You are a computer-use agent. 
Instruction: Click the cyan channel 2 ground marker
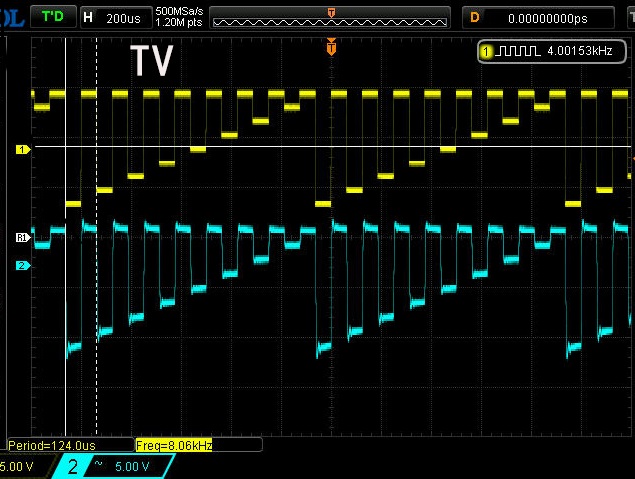coord(22,265)
